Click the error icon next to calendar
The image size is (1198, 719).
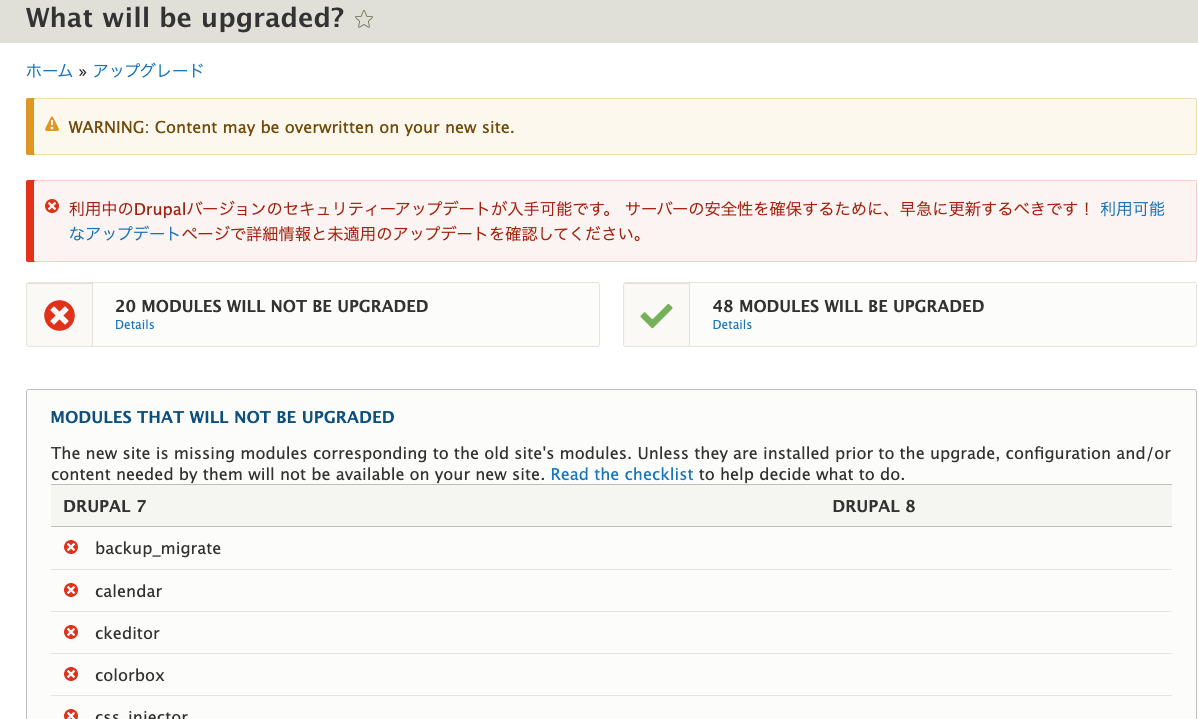[x=71, y=590]
